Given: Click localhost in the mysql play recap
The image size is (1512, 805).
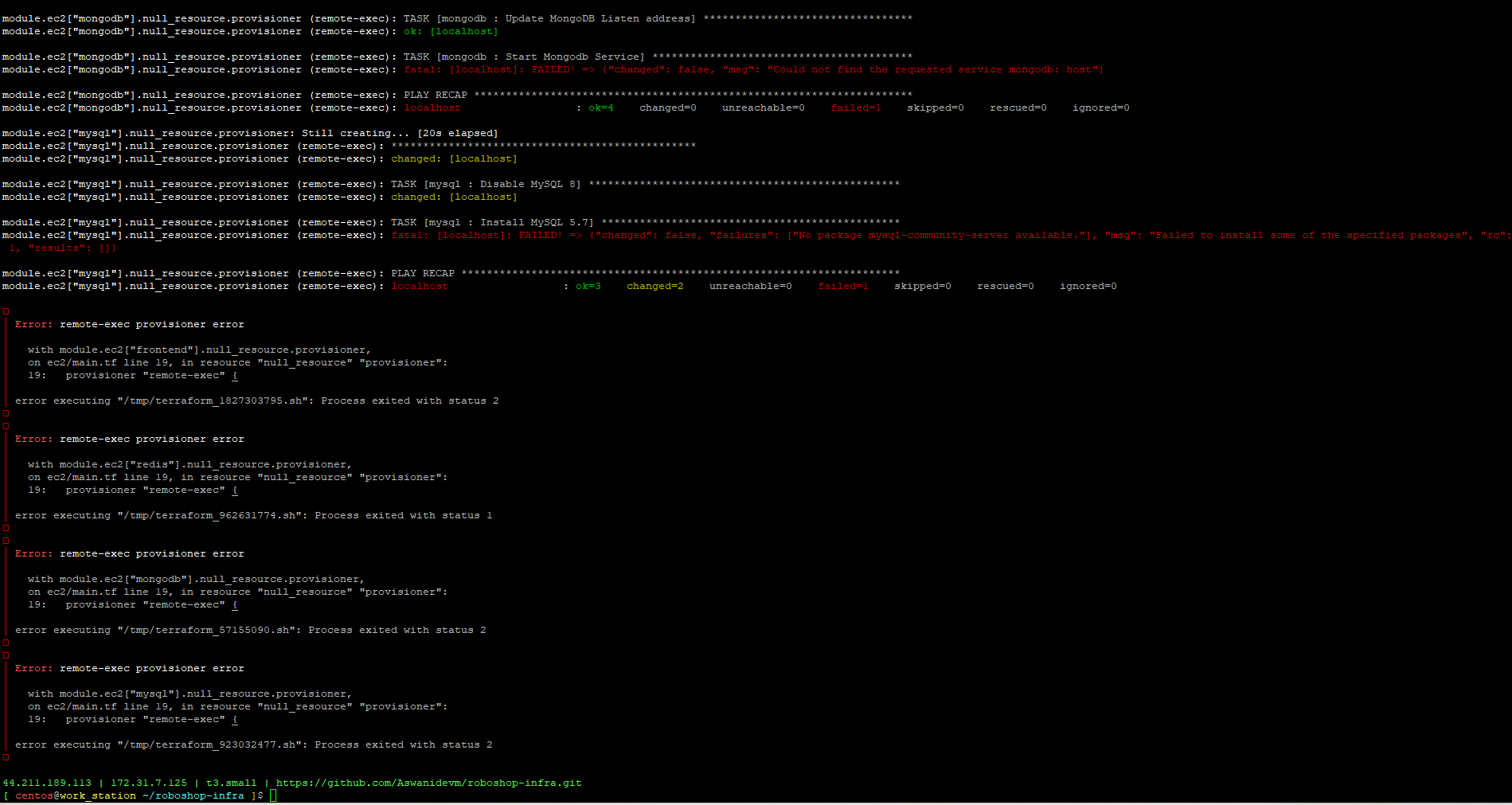Looking at the screenshot, I should 419,286.
